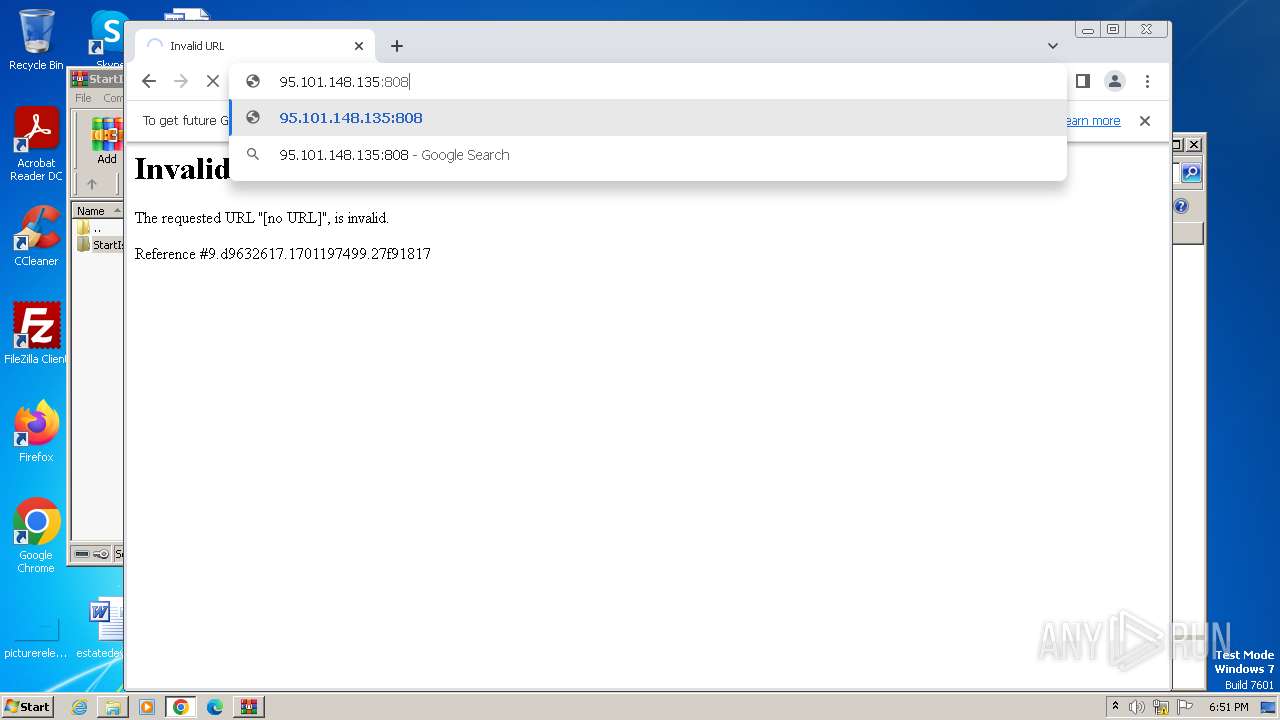Screen dimensions: 1280x720
Task: Click the Add button in WinRAR
Action: coord(106,142)
